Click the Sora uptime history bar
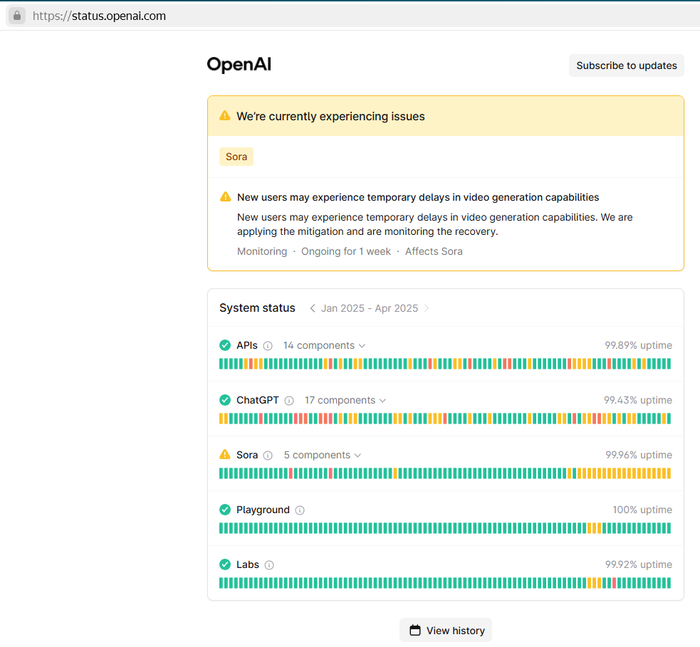The image size is (700, 647). (x=445, y=473)
